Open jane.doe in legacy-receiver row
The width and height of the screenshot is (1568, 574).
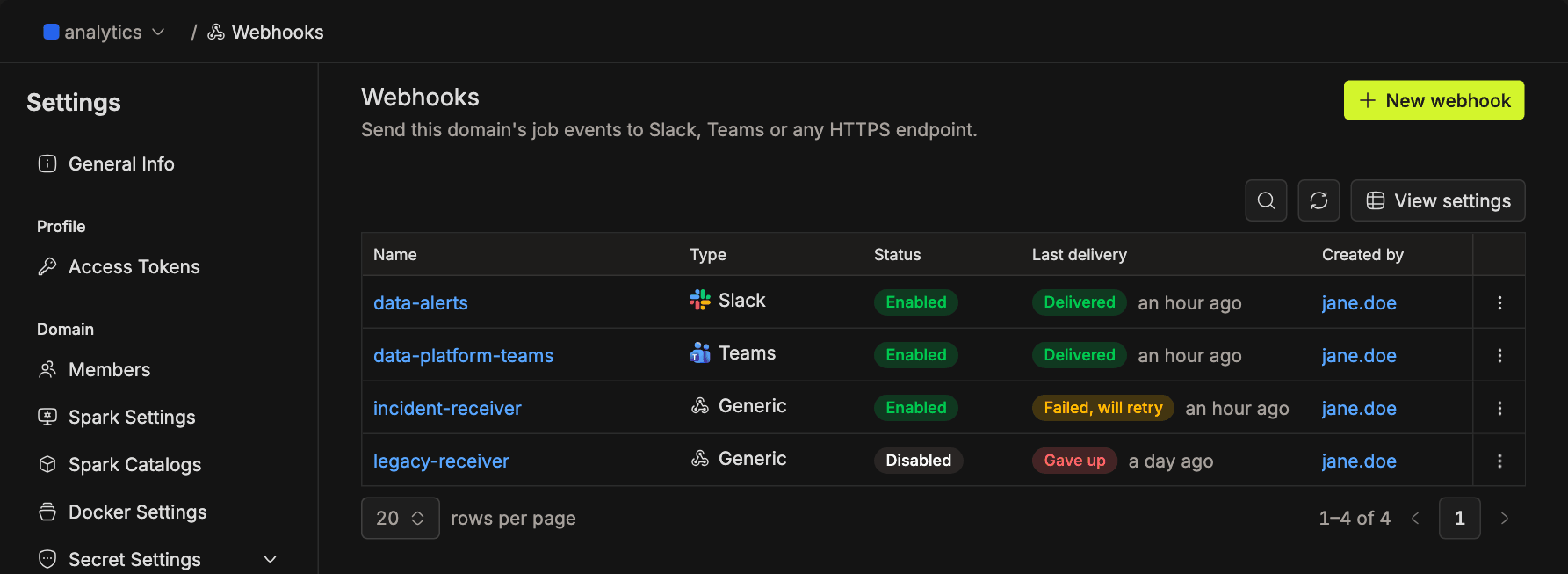pos(1359,461)
